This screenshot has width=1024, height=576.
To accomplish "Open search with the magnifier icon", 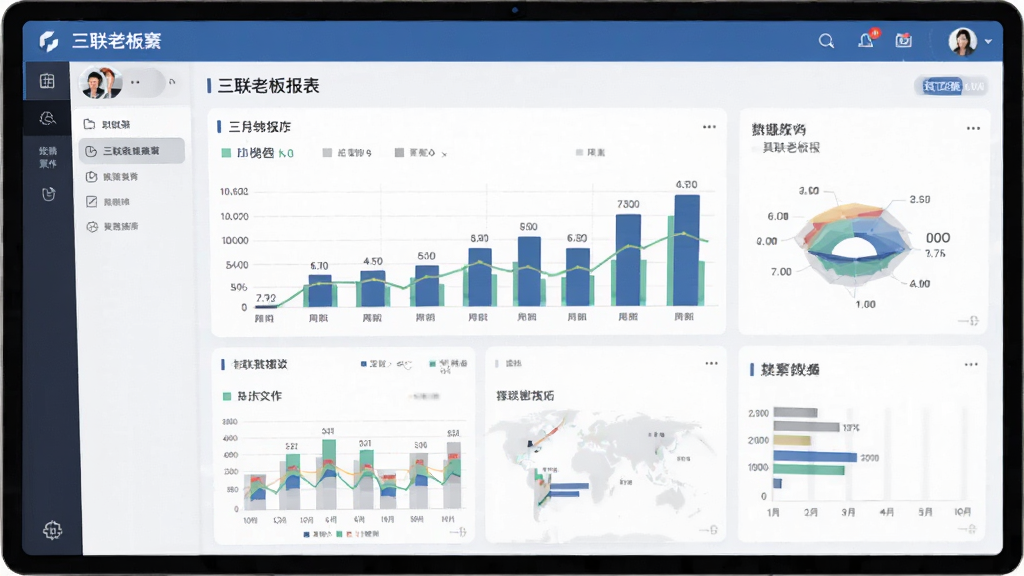I will 826,41.
